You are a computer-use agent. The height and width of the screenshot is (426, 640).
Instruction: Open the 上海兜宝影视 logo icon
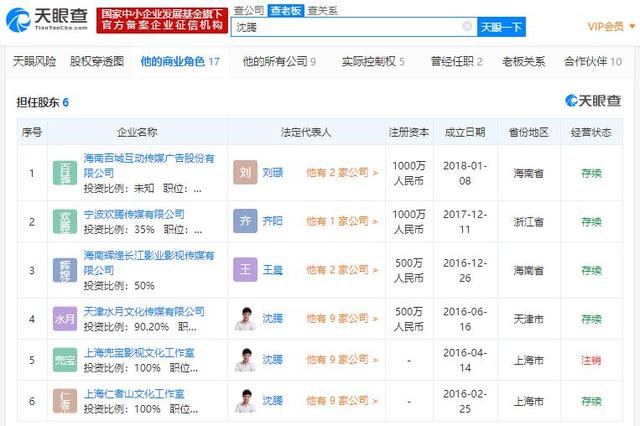click(65, 360)
